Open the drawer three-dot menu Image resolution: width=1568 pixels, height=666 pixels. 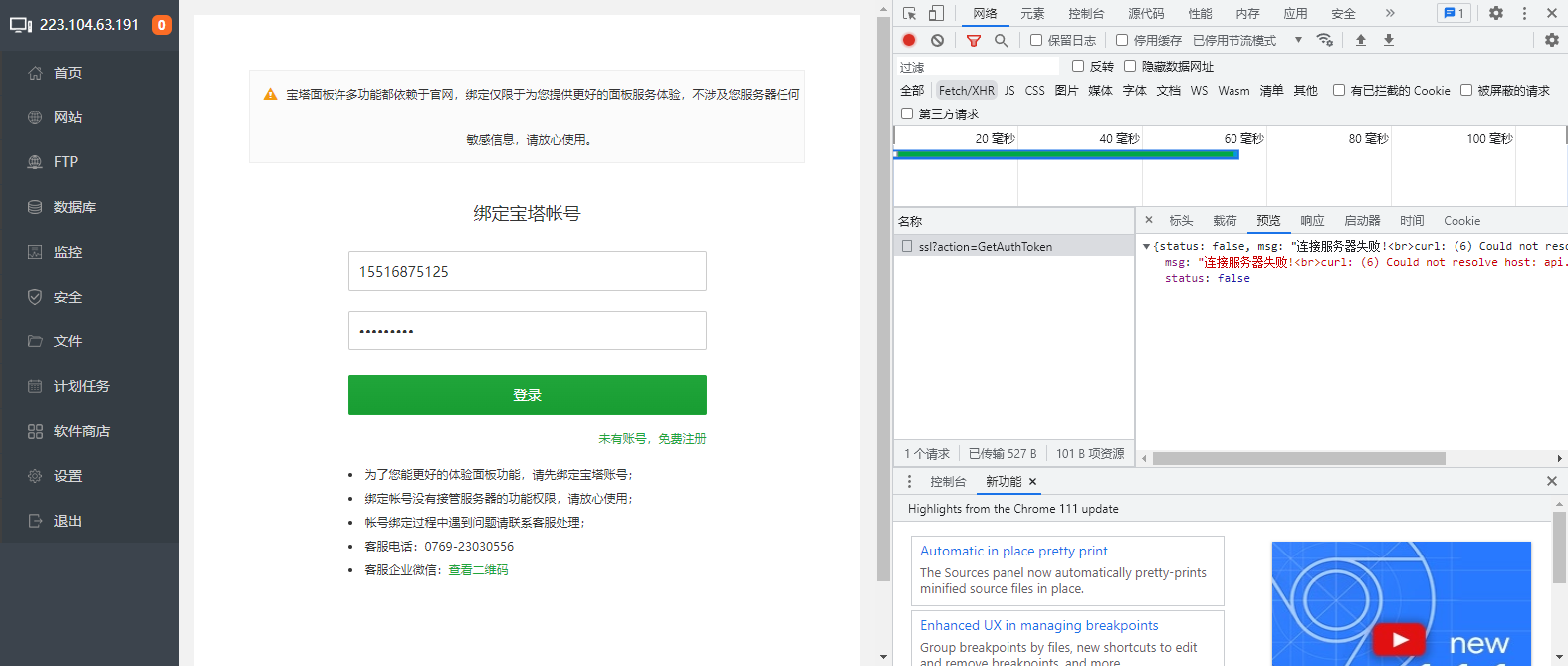909,481
